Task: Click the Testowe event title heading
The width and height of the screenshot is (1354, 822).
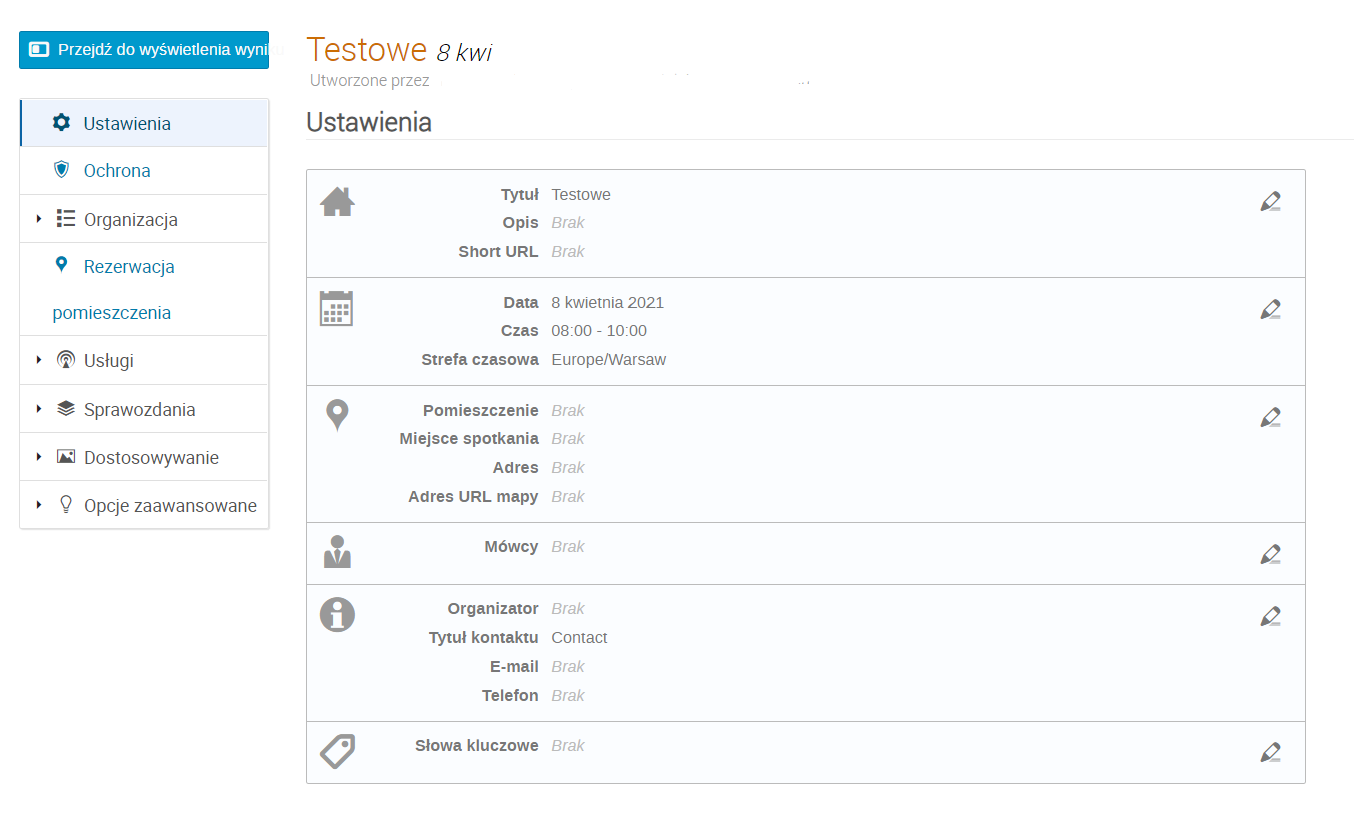Action: click(x=367, y=50)
